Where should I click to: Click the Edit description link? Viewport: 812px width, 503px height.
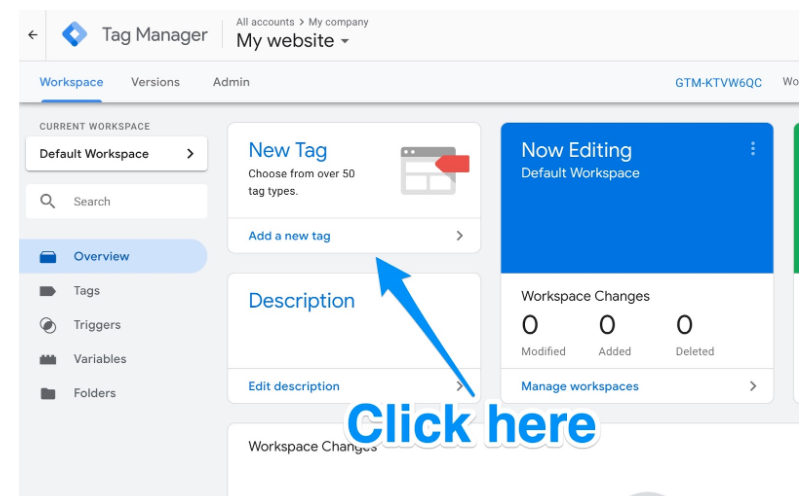(294, 386)
